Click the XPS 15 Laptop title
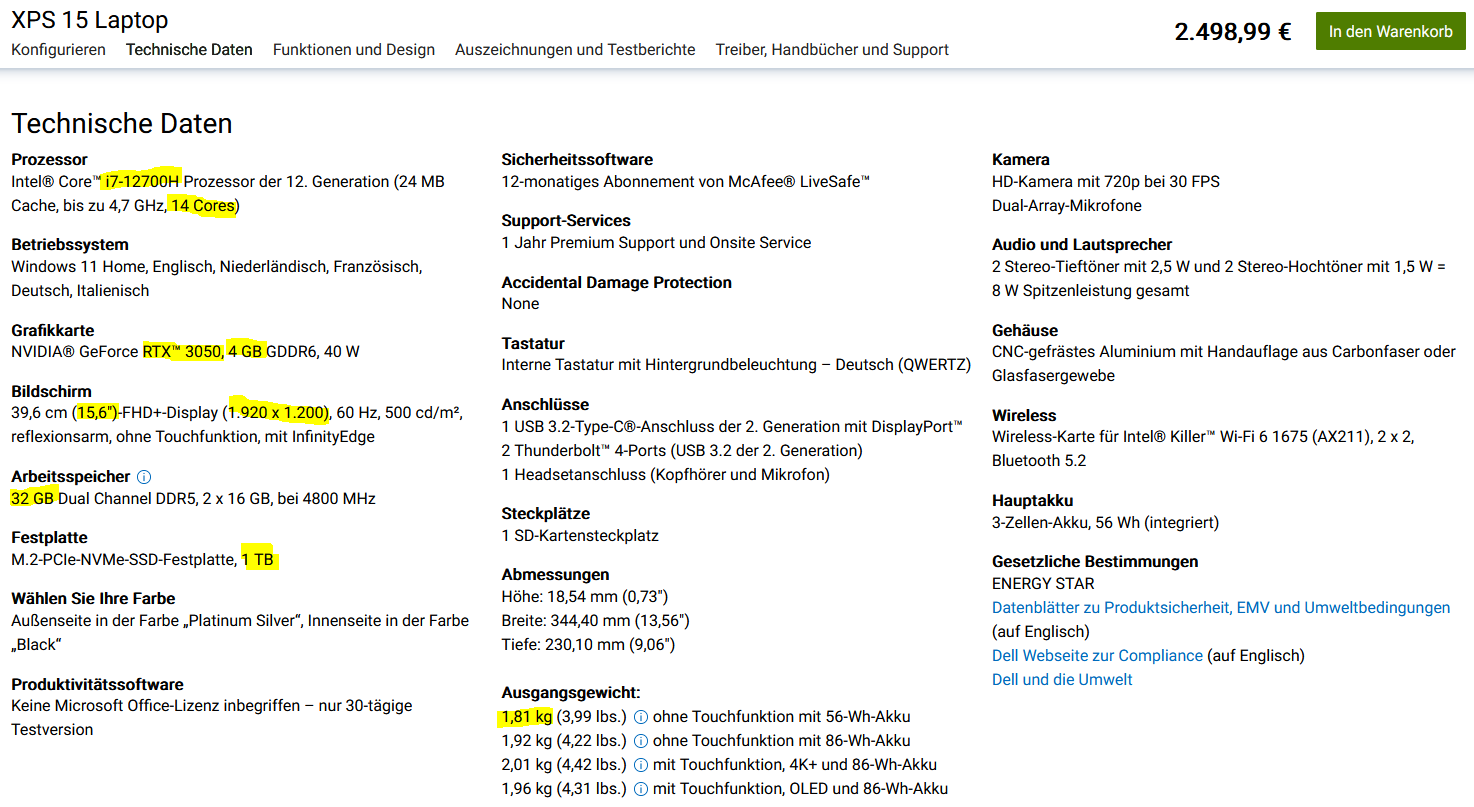The height and width of the screenshot is (807, 1474). pos(90,19)
